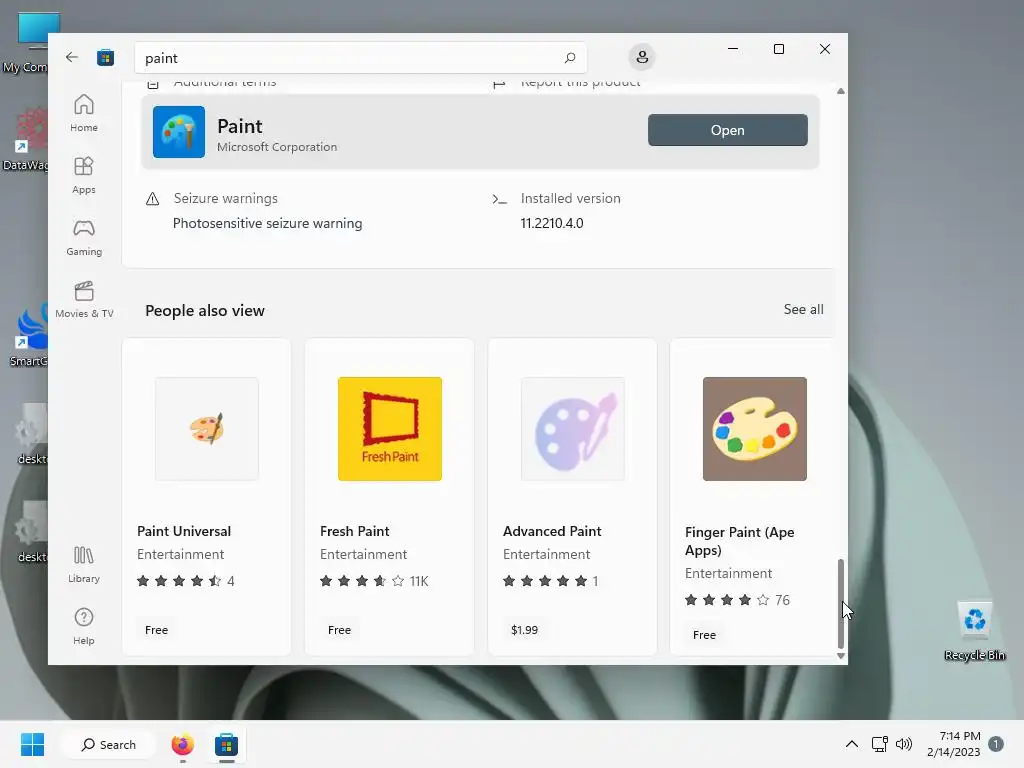The height and width of the screenshot is (768, 1024).
Task: Open notification badge in taskbar
Action: pos(996,744)
